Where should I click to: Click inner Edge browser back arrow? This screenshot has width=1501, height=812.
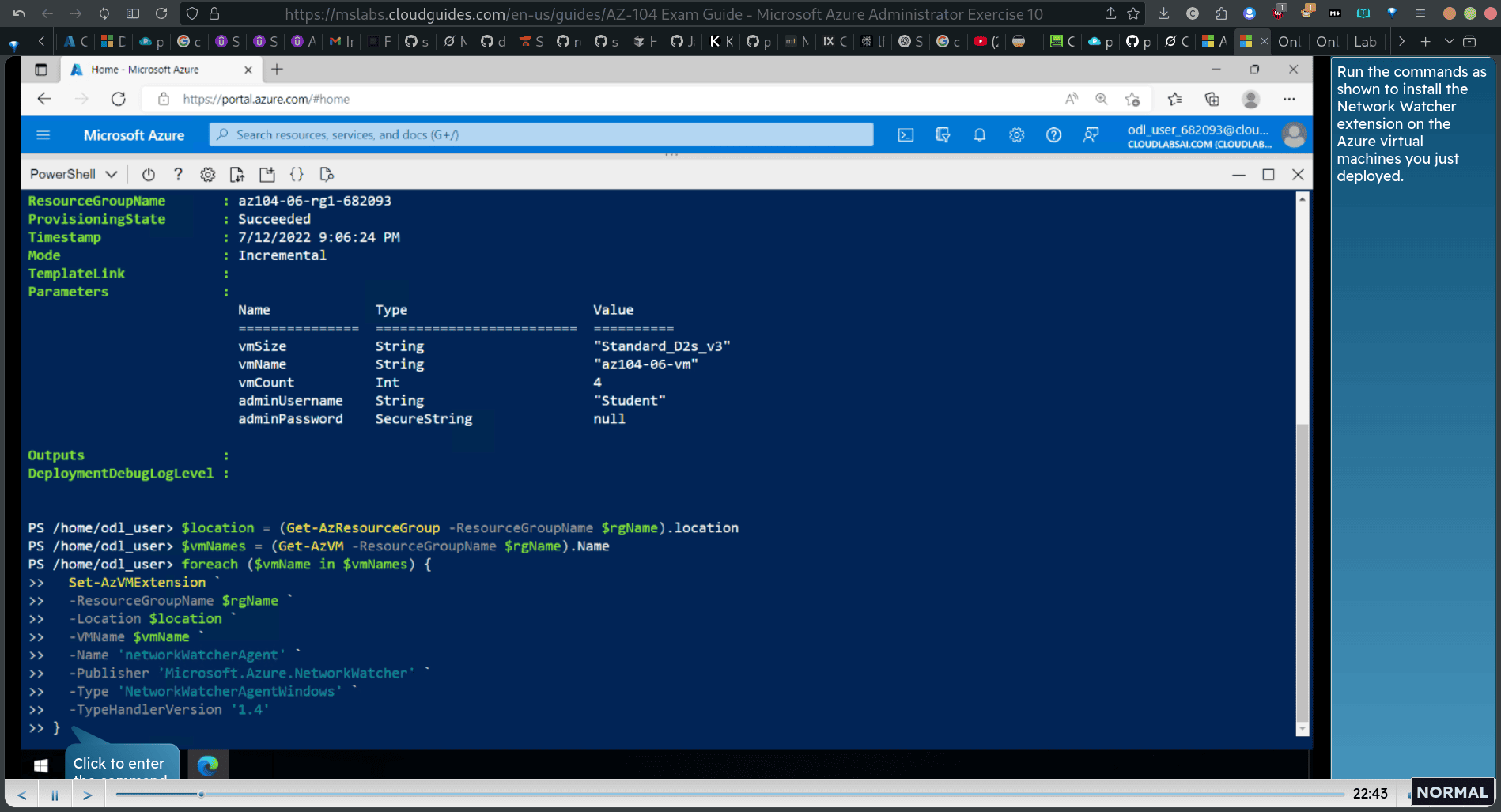44,99
